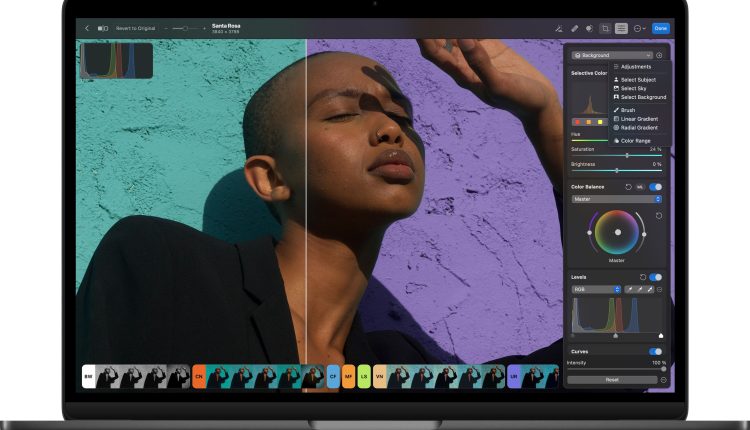
Task: Select the CN preset group label
Action: click(199, 376)
